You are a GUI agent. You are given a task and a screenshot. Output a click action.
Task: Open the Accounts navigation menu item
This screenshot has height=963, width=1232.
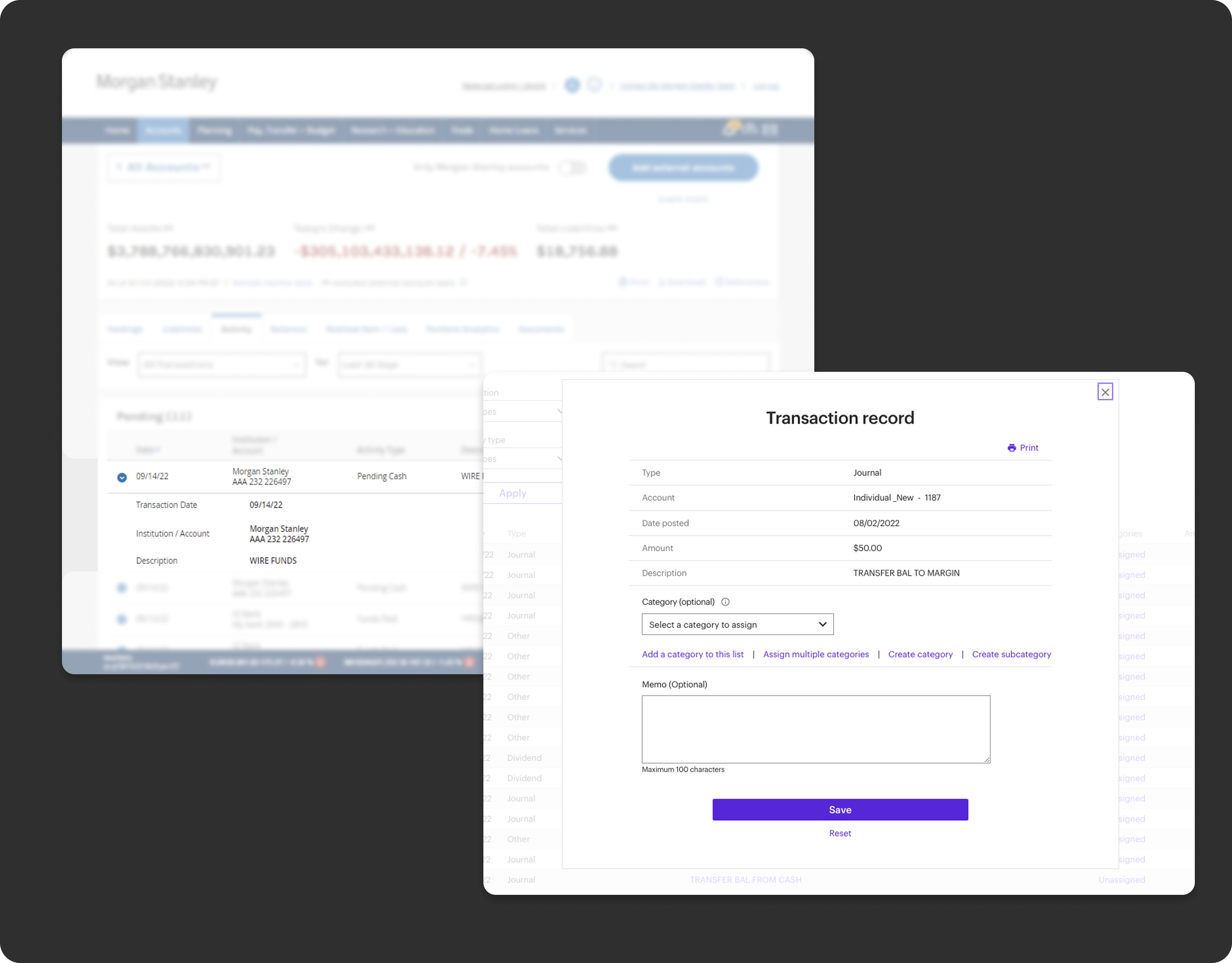pyautogui.click(x=163, y=130)
